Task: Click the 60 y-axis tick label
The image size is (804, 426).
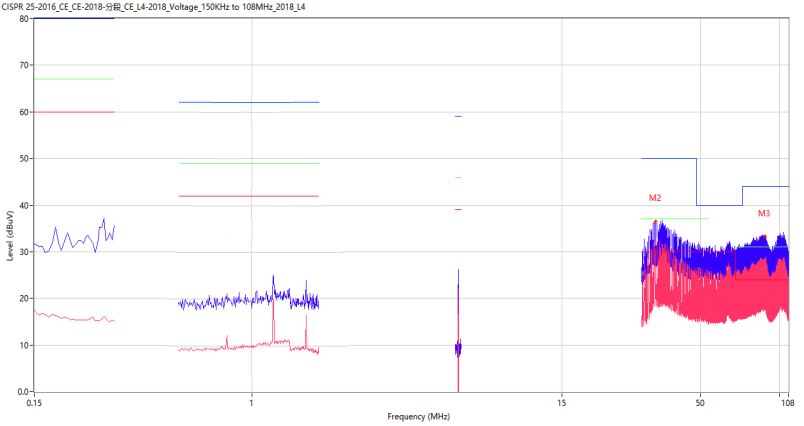Action: click(24, 112)
